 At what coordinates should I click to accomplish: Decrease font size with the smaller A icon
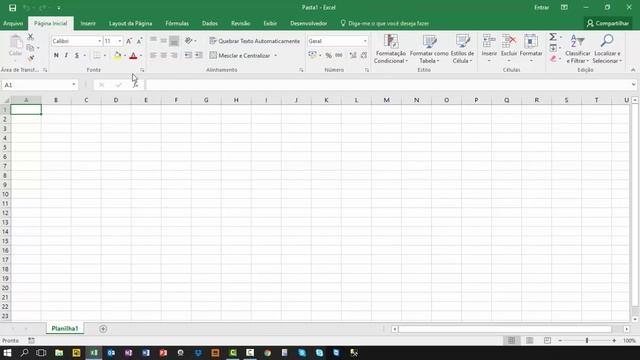[139, 41]
